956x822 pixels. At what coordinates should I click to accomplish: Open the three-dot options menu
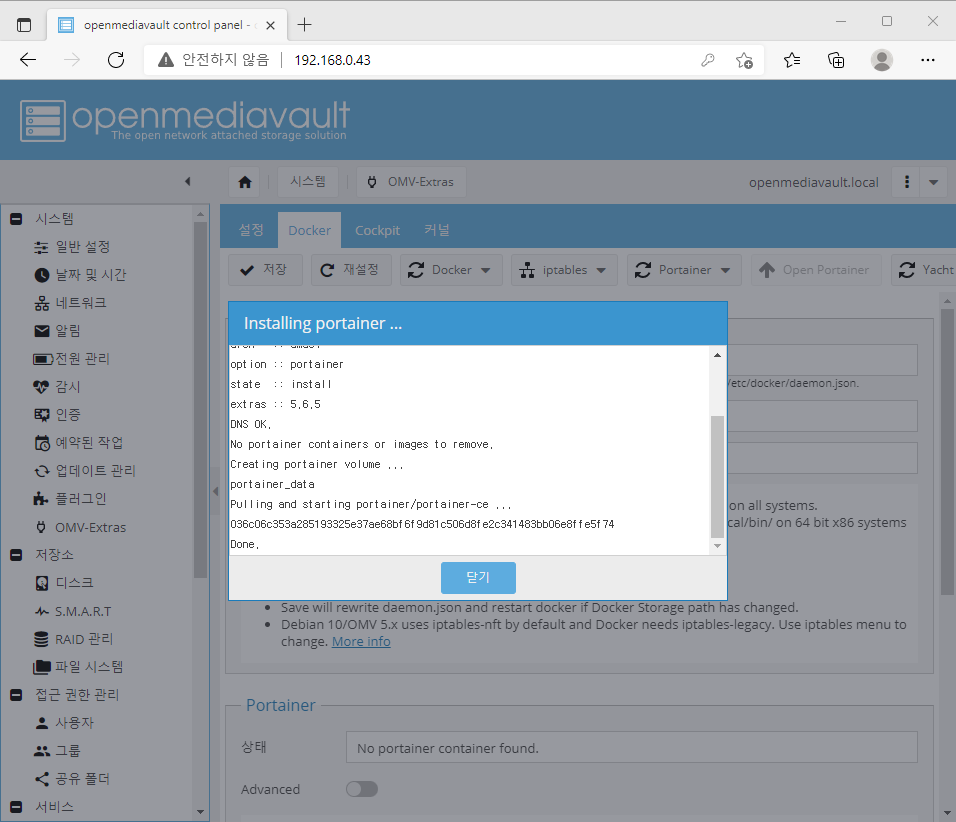click(x=907, y=182)
